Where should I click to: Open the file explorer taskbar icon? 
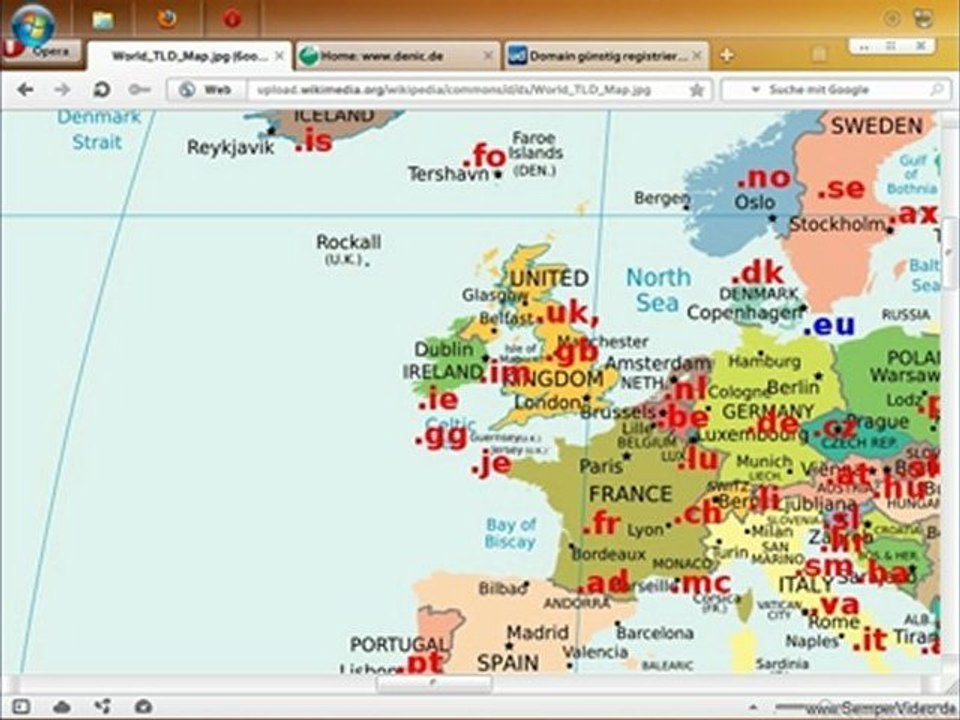pyautogui.click(x=103, y=20)
